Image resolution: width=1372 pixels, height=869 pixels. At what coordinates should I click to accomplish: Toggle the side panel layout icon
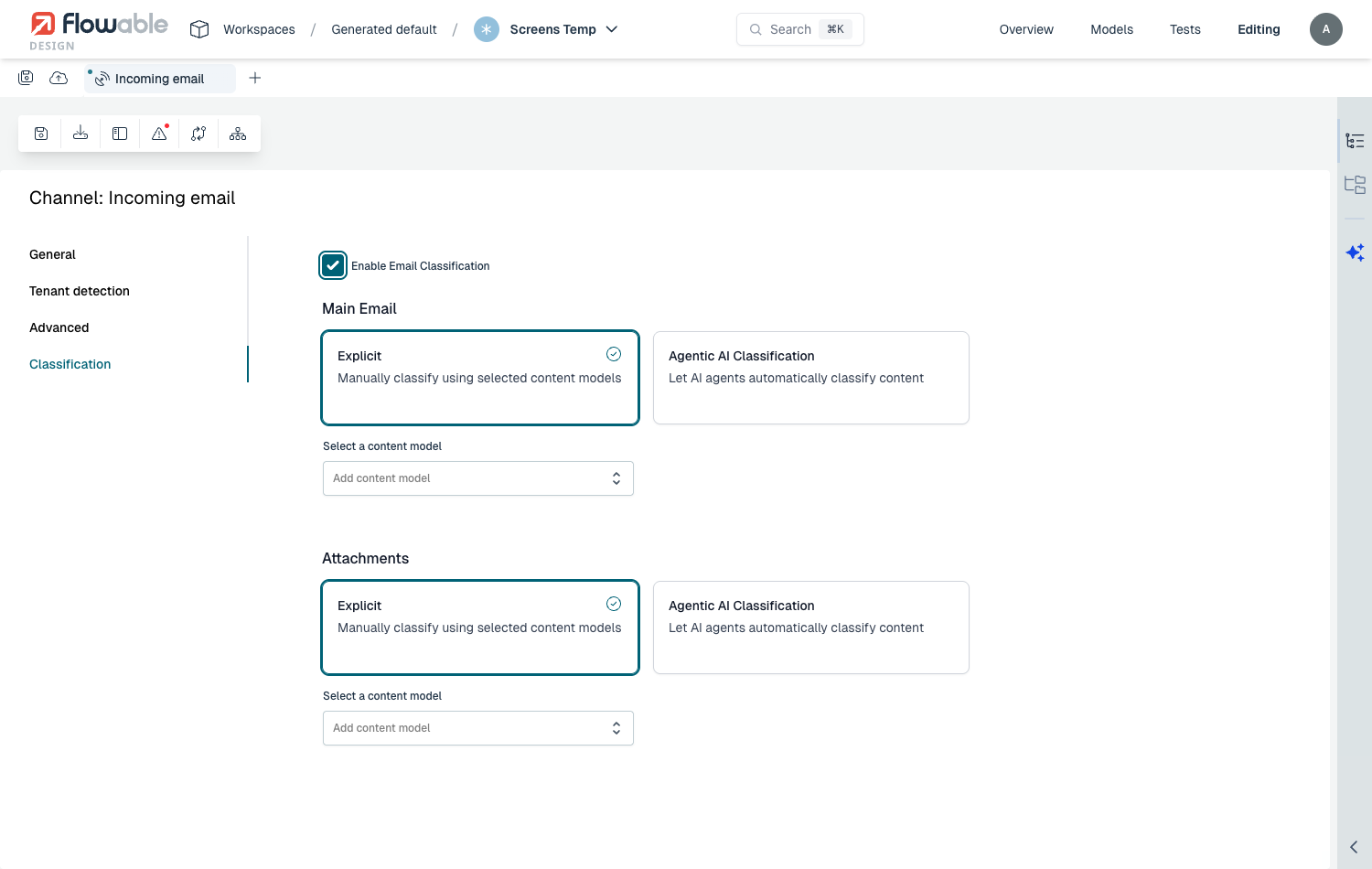120,134
